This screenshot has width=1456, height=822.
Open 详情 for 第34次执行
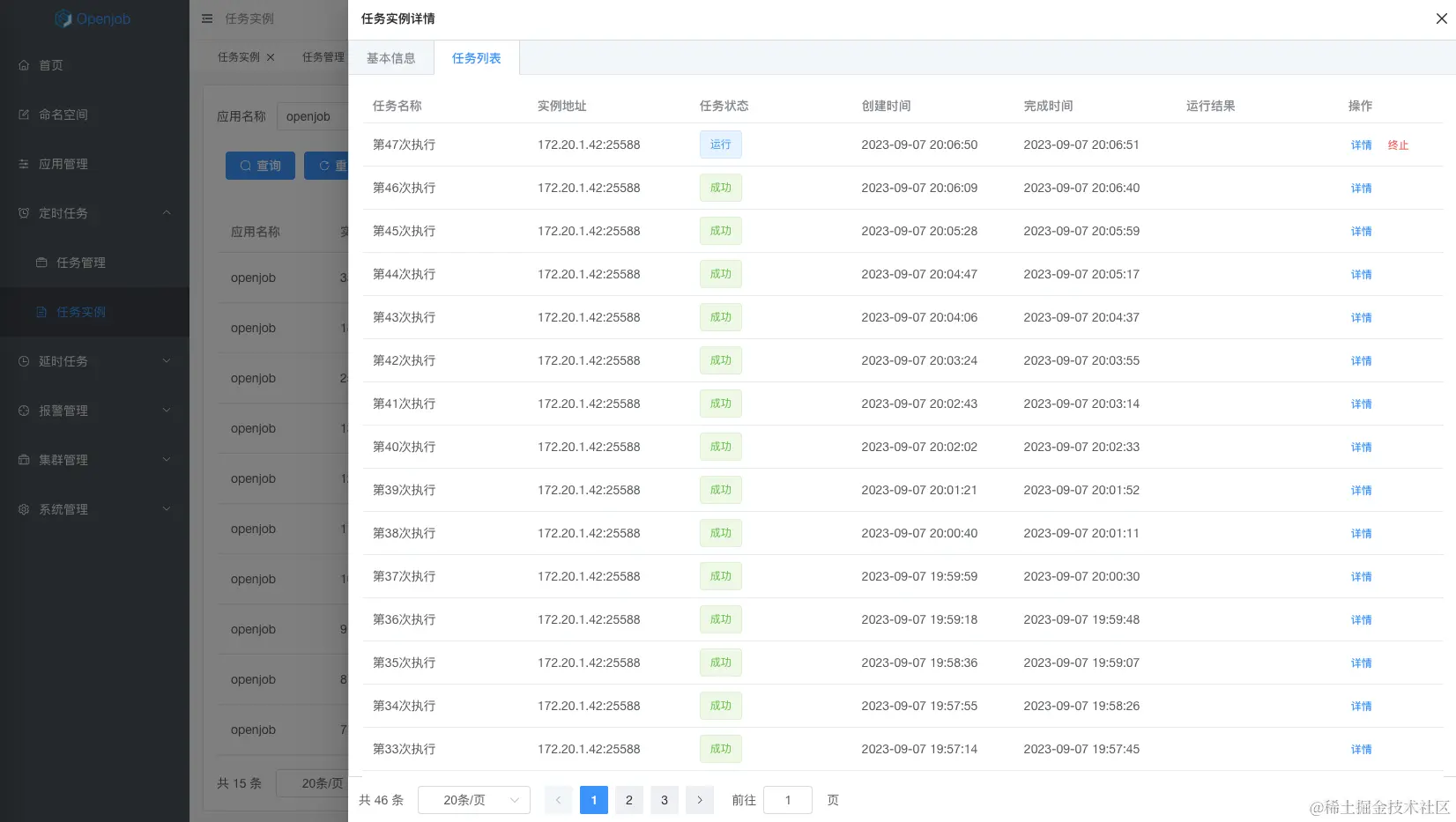(x=1362, y=707)
